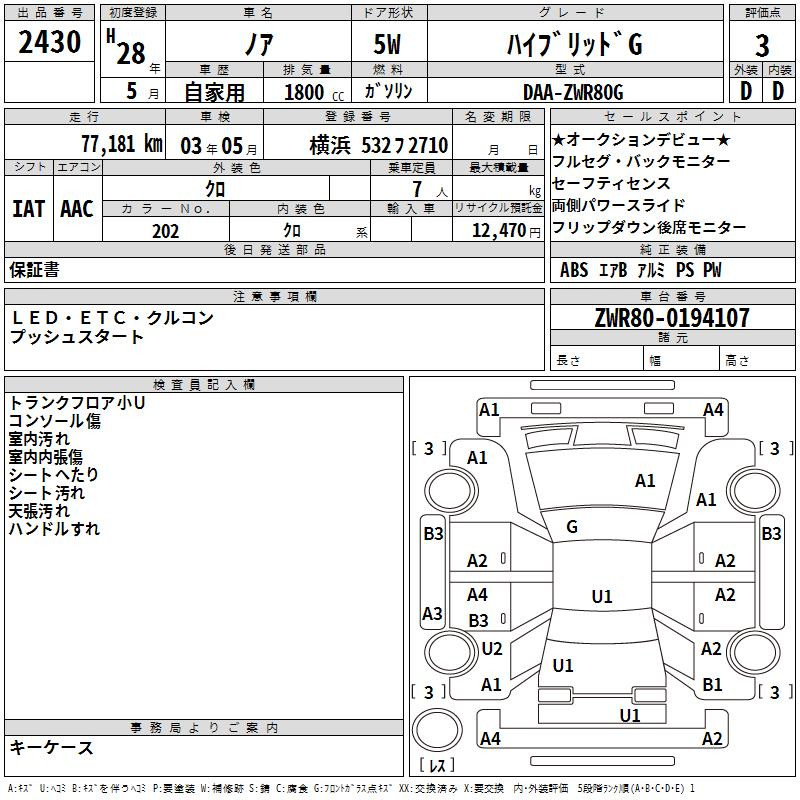Select the セールスポイント header
Image resolution: width=800 pixels, height=800 pixels.
pyautogui.click(x=672, y=116)
